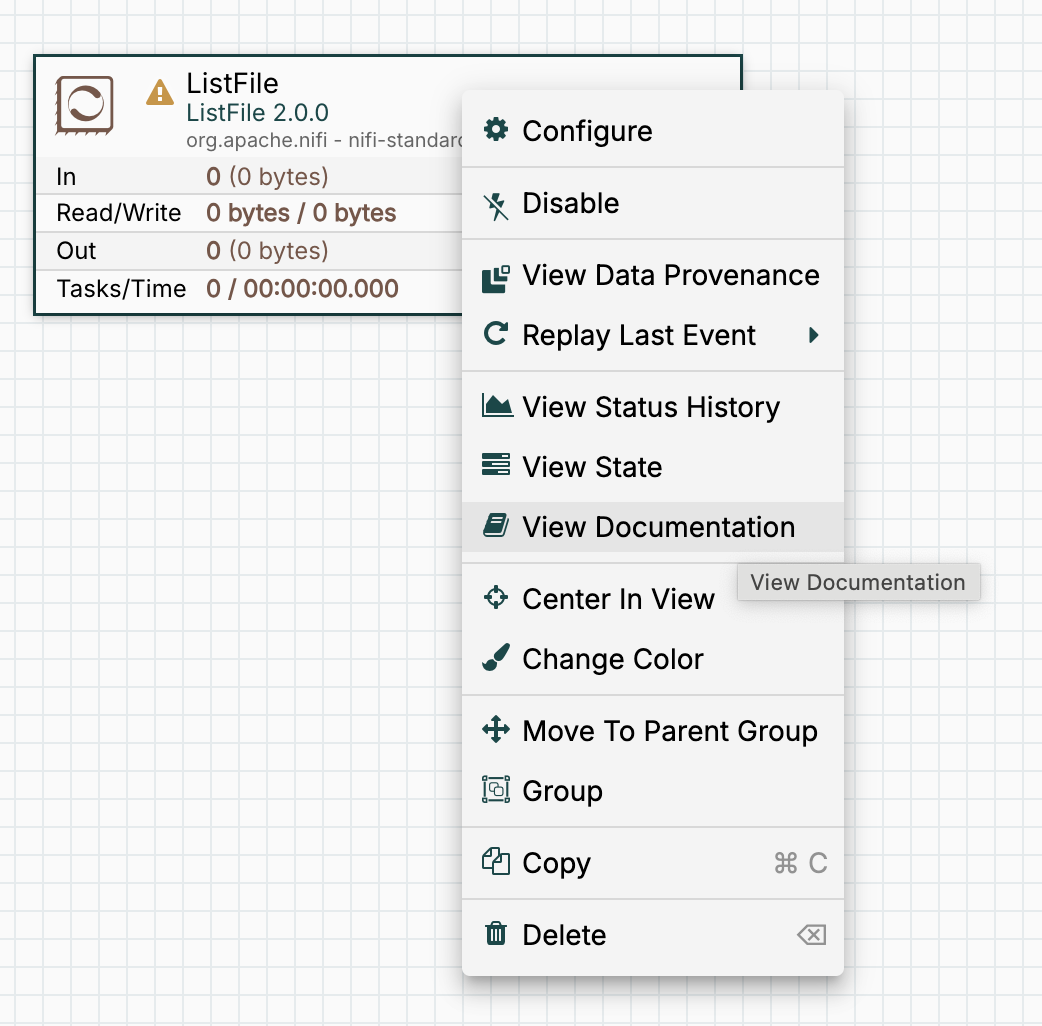Viewport: 1042px width, 1026px height.
Task: Select Move To Parent Group
Action: pos(669,731)
